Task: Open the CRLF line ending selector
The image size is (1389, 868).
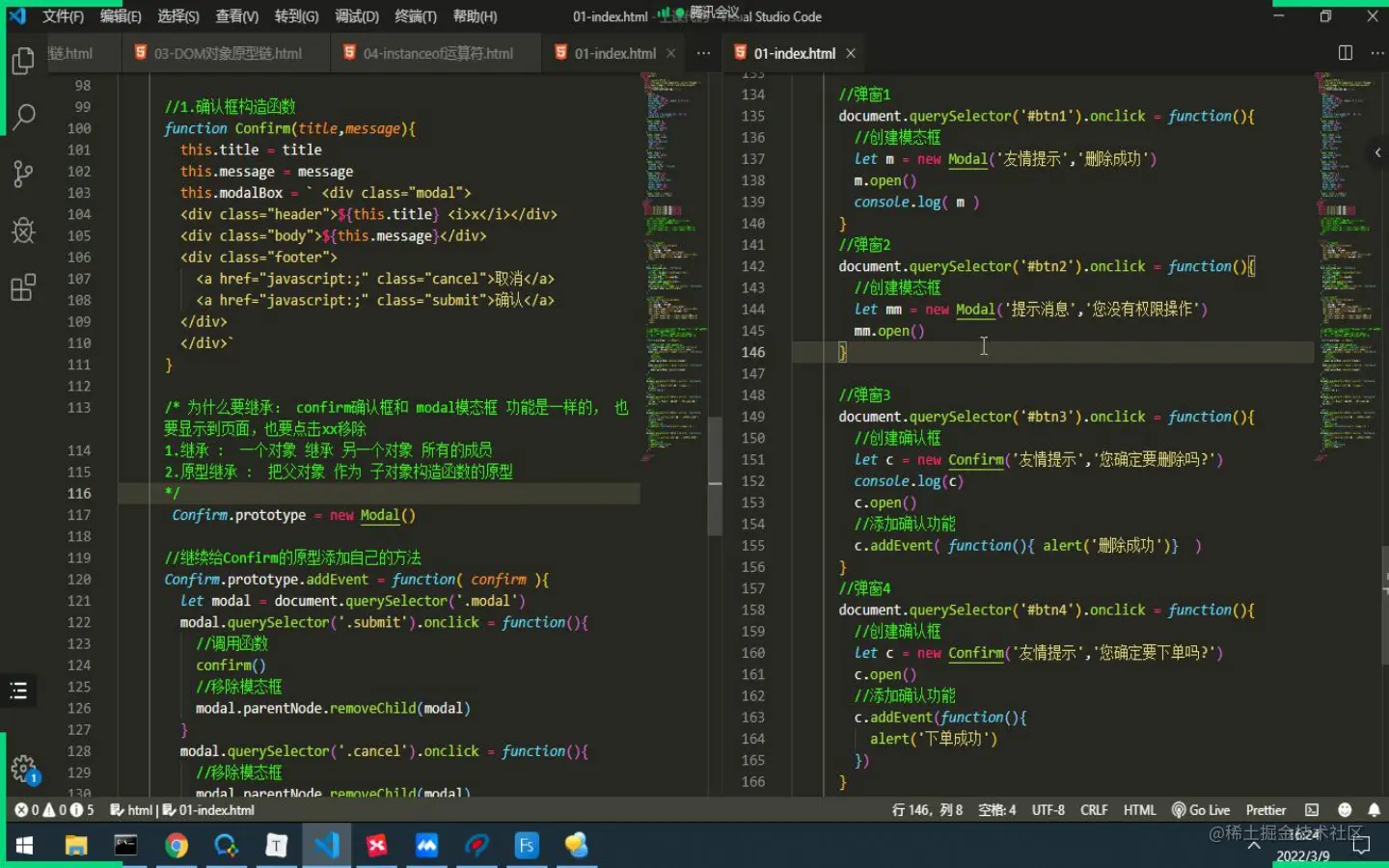Action: pos(1094,810)
